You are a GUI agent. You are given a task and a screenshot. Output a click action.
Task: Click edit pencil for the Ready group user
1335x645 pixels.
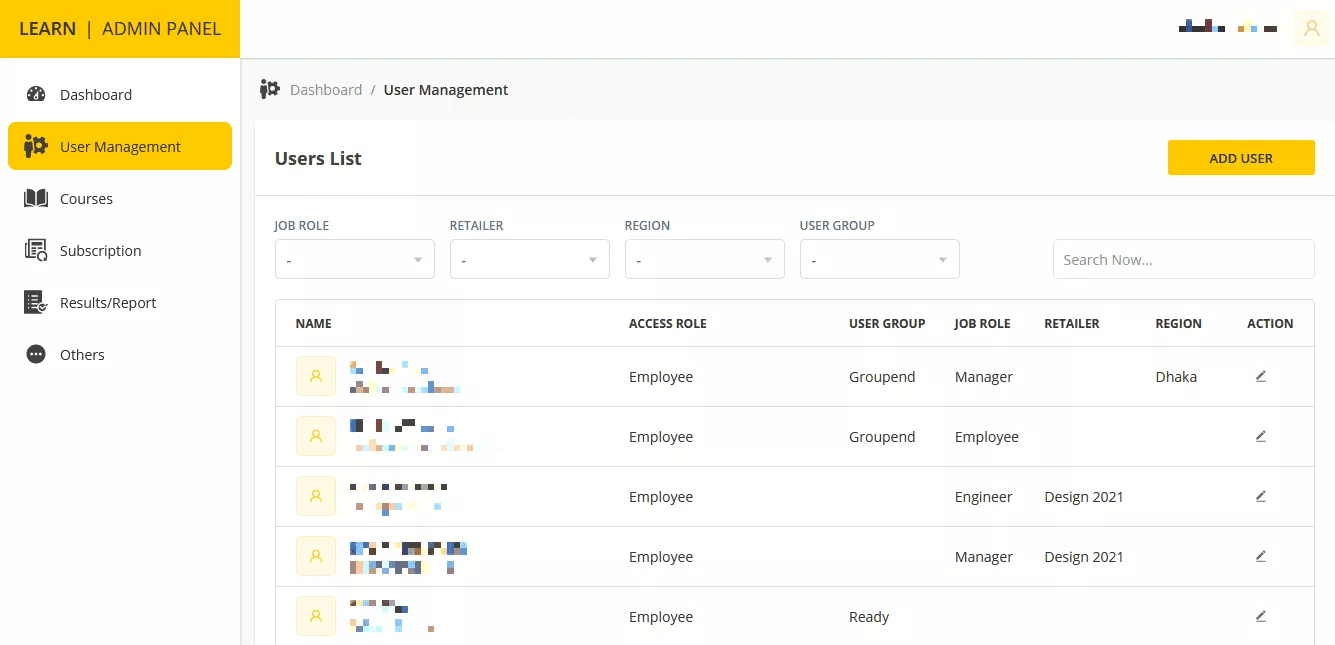pyautogui.click(x=1260, y=617)
